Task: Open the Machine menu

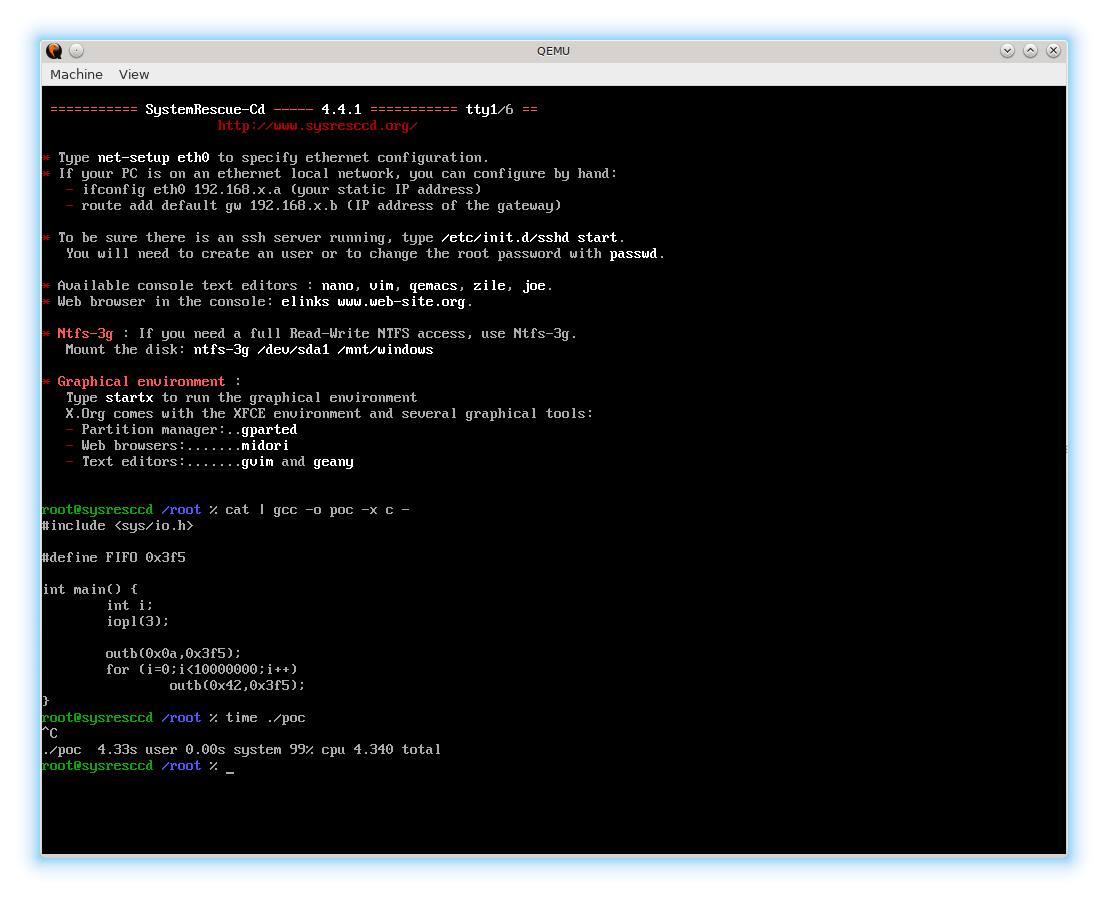Action: tap(76, 74)
